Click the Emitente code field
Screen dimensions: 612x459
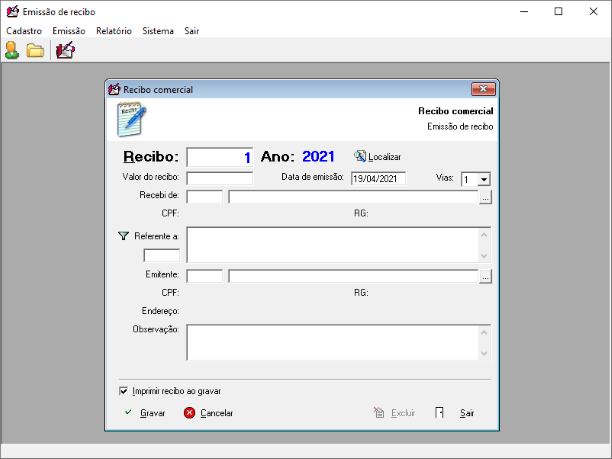(205, 276)
